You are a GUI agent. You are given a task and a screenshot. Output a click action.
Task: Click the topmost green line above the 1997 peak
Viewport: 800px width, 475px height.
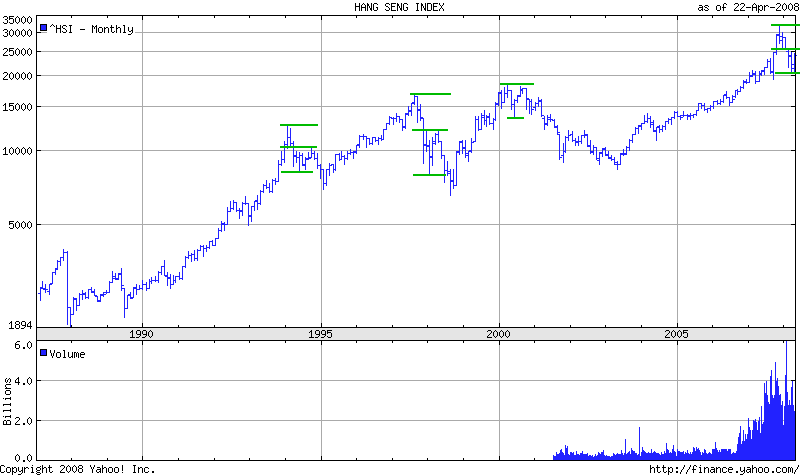pyautogui.click(x=430, y=94)
